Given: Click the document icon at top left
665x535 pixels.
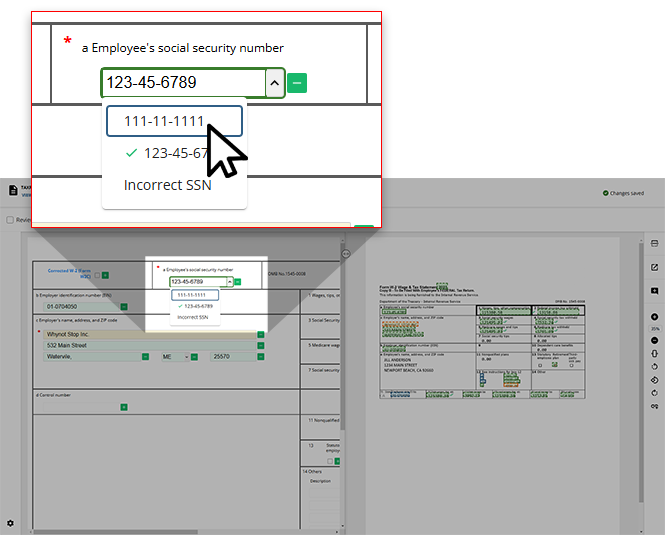Looking at the screenshot, I should [x=13, y=190].
